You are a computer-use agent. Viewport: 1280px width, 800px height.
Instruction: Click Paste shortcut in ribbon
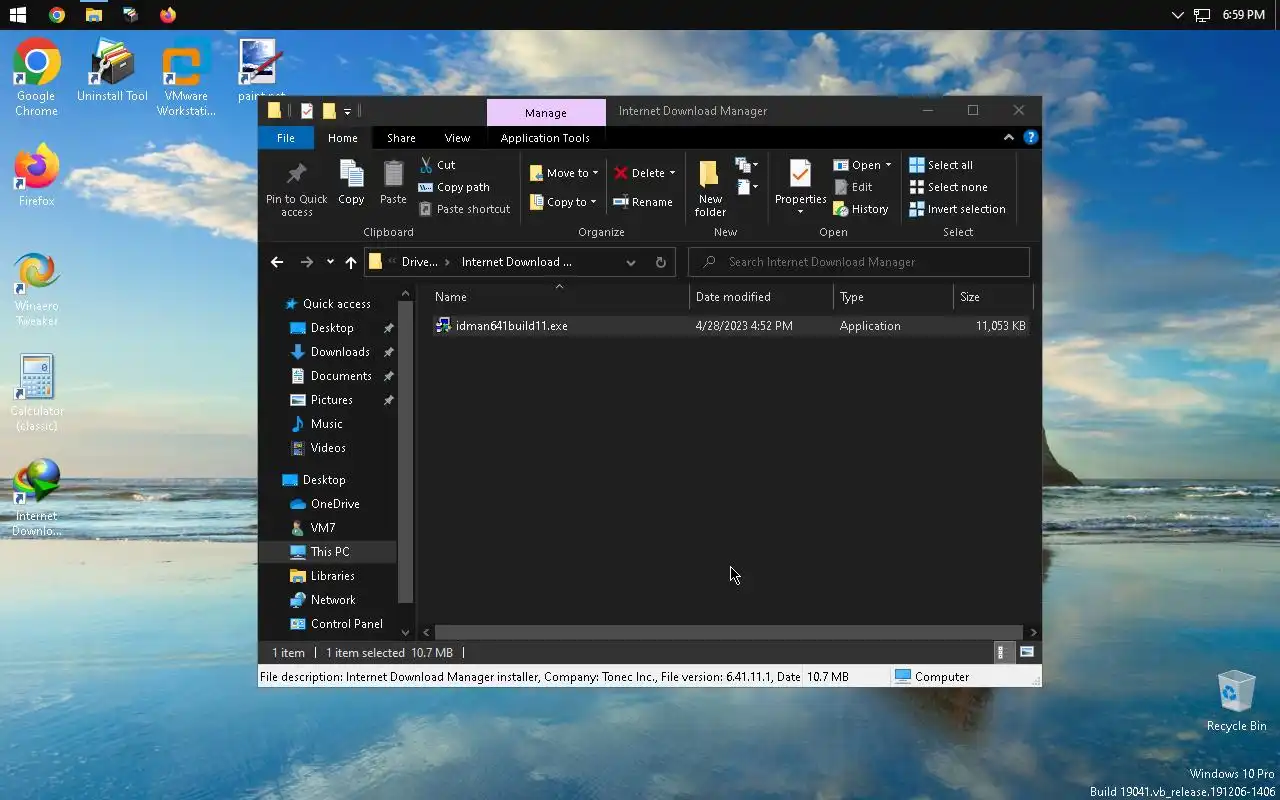click(x=464, y=209)
